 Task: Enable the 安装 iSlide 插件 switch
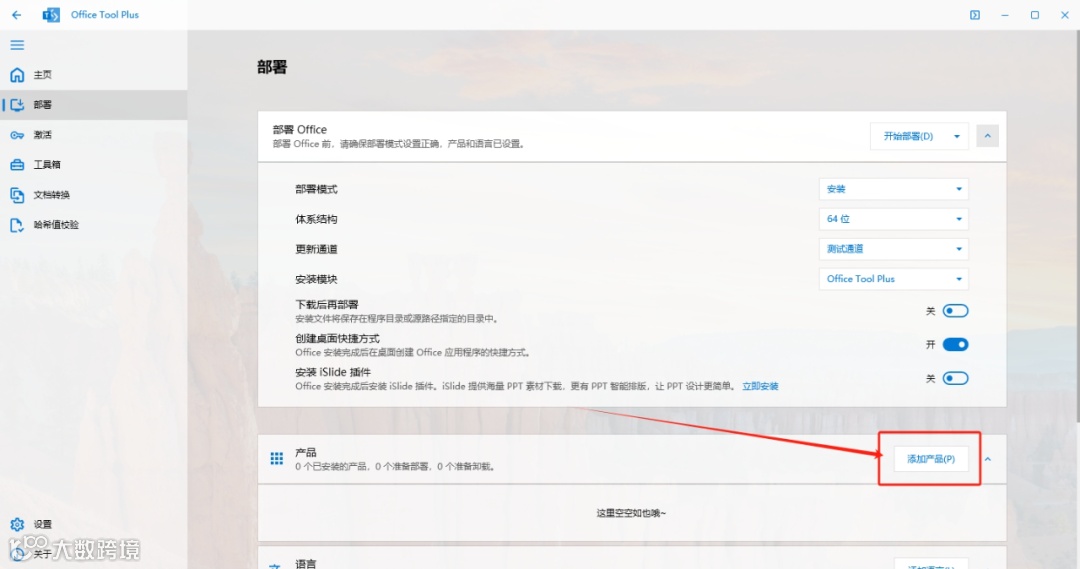click(955, 378)
